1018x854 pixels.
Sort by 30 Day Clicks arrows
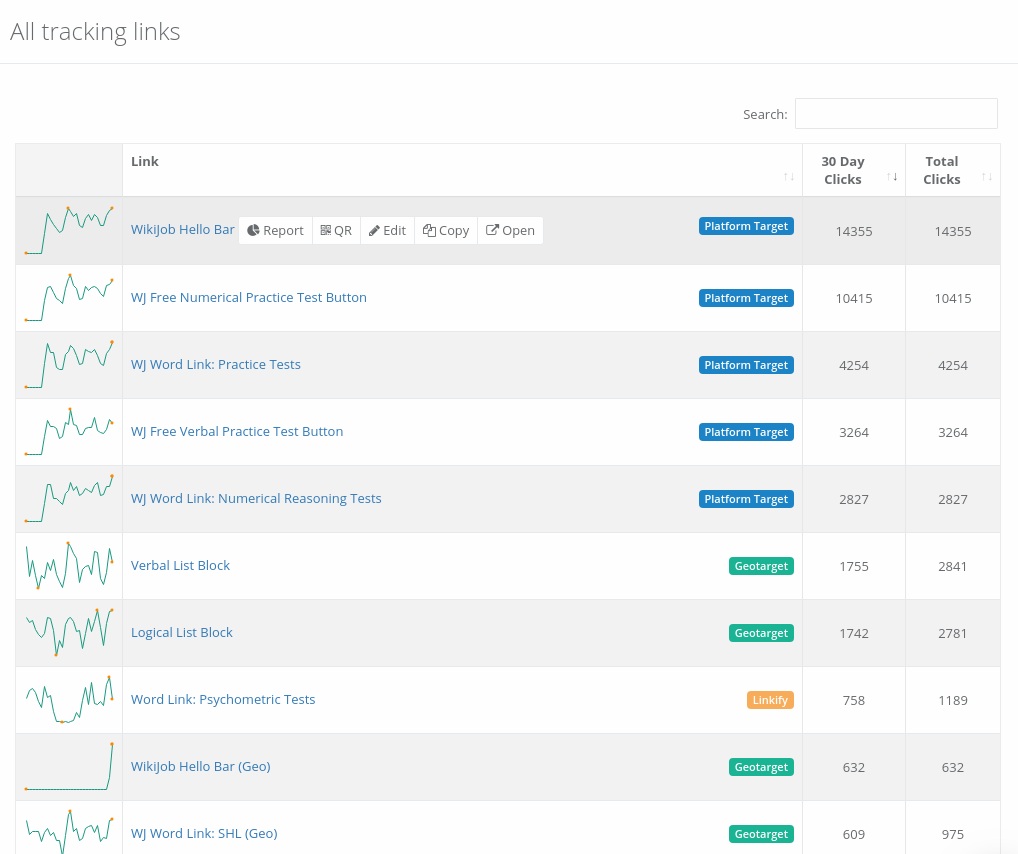pos(892,177)
